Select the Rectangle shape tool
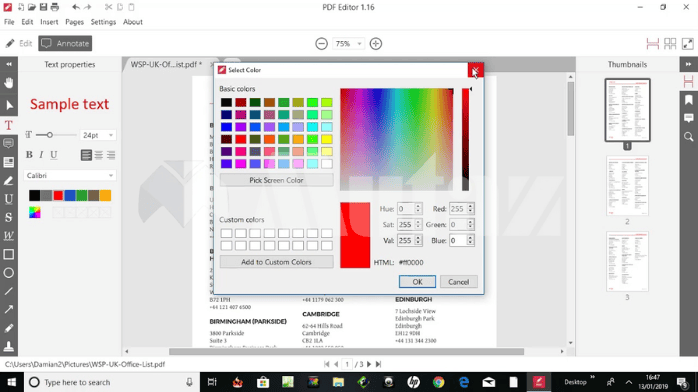 pos(8,255)
